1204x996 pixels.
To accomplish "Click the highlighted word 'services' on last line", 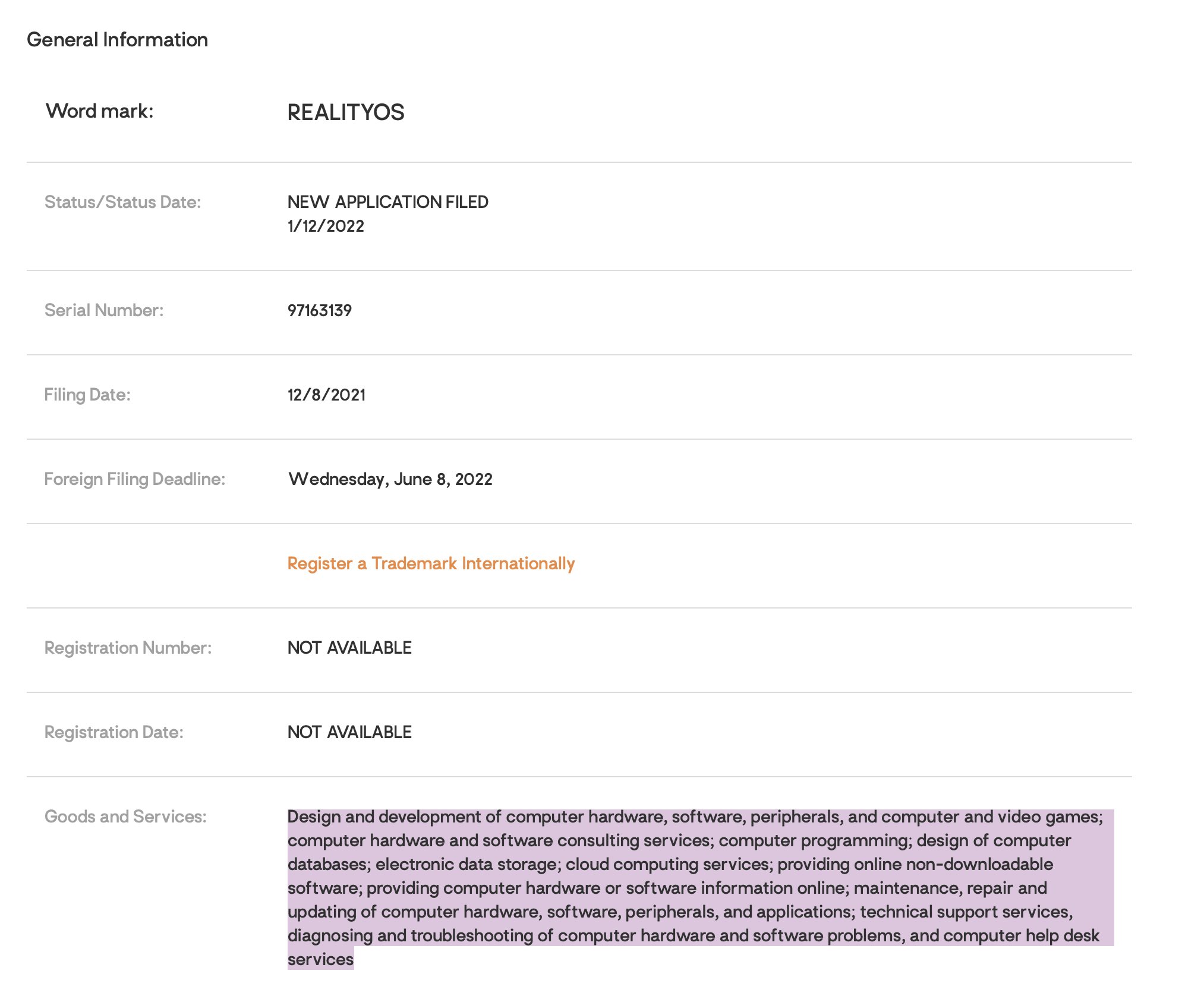I will pyautogui.click(x=320, y=959).
